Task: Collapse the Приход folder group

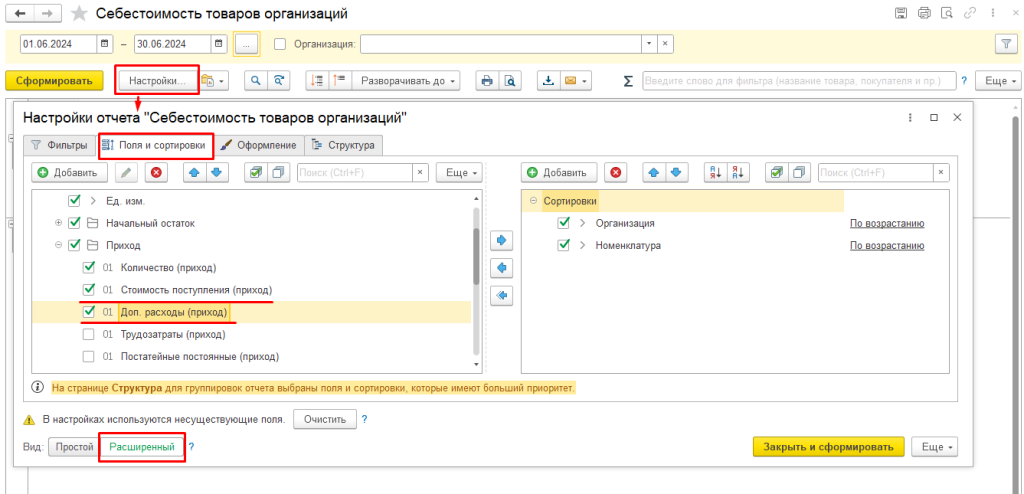Action: (x=59, y=245)
